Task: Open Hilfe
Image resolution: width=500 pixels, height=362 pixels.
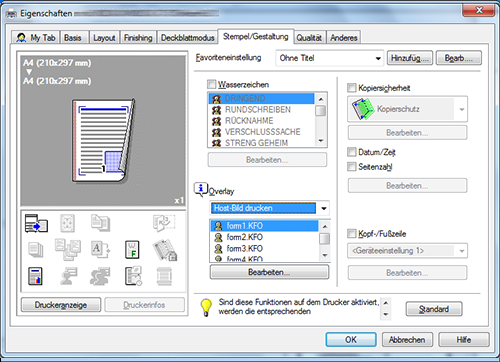Action: coord(464,340)
